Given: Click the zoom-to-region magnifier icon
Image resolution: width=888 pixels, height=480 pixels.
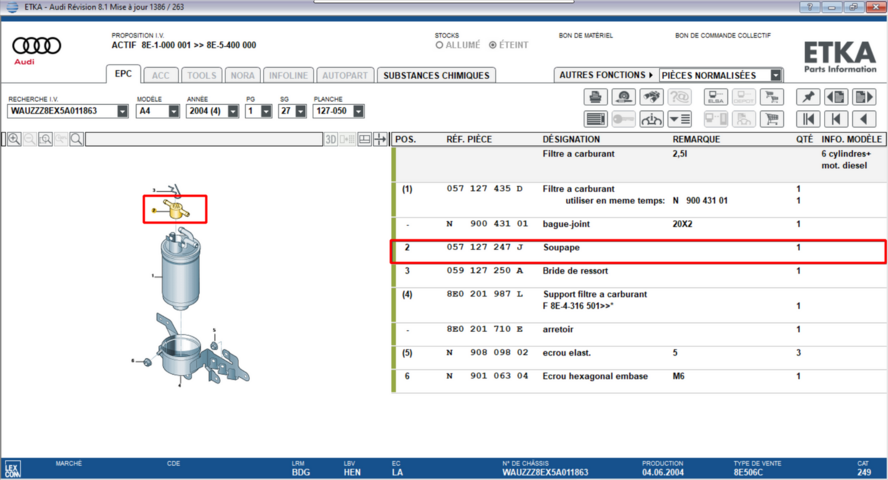Looking at the screenshot, I should (45, 139).
